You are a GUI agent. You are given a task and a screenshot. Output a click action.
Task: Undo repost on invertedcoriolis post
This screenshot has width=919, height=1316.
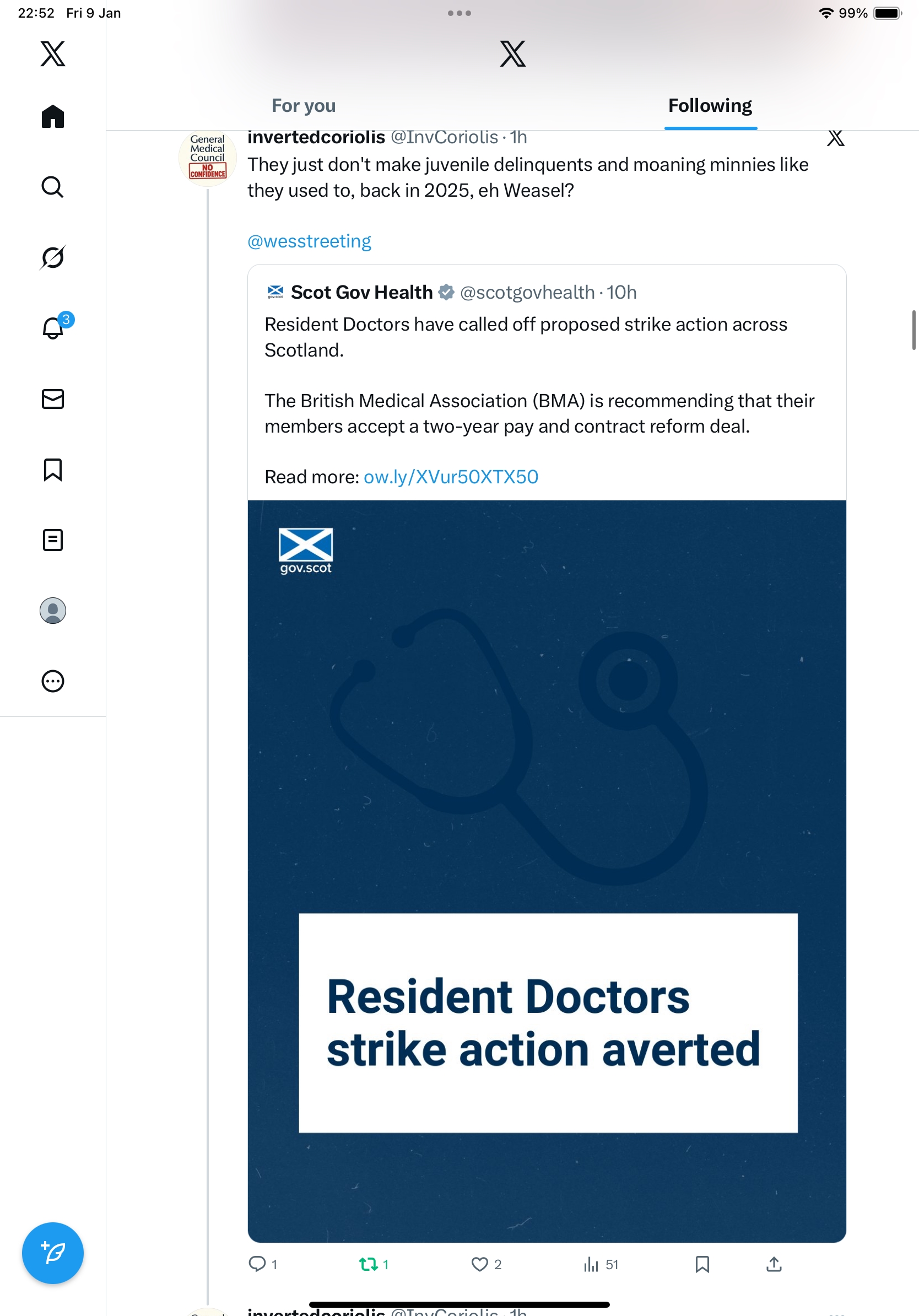pos(369,1264)
